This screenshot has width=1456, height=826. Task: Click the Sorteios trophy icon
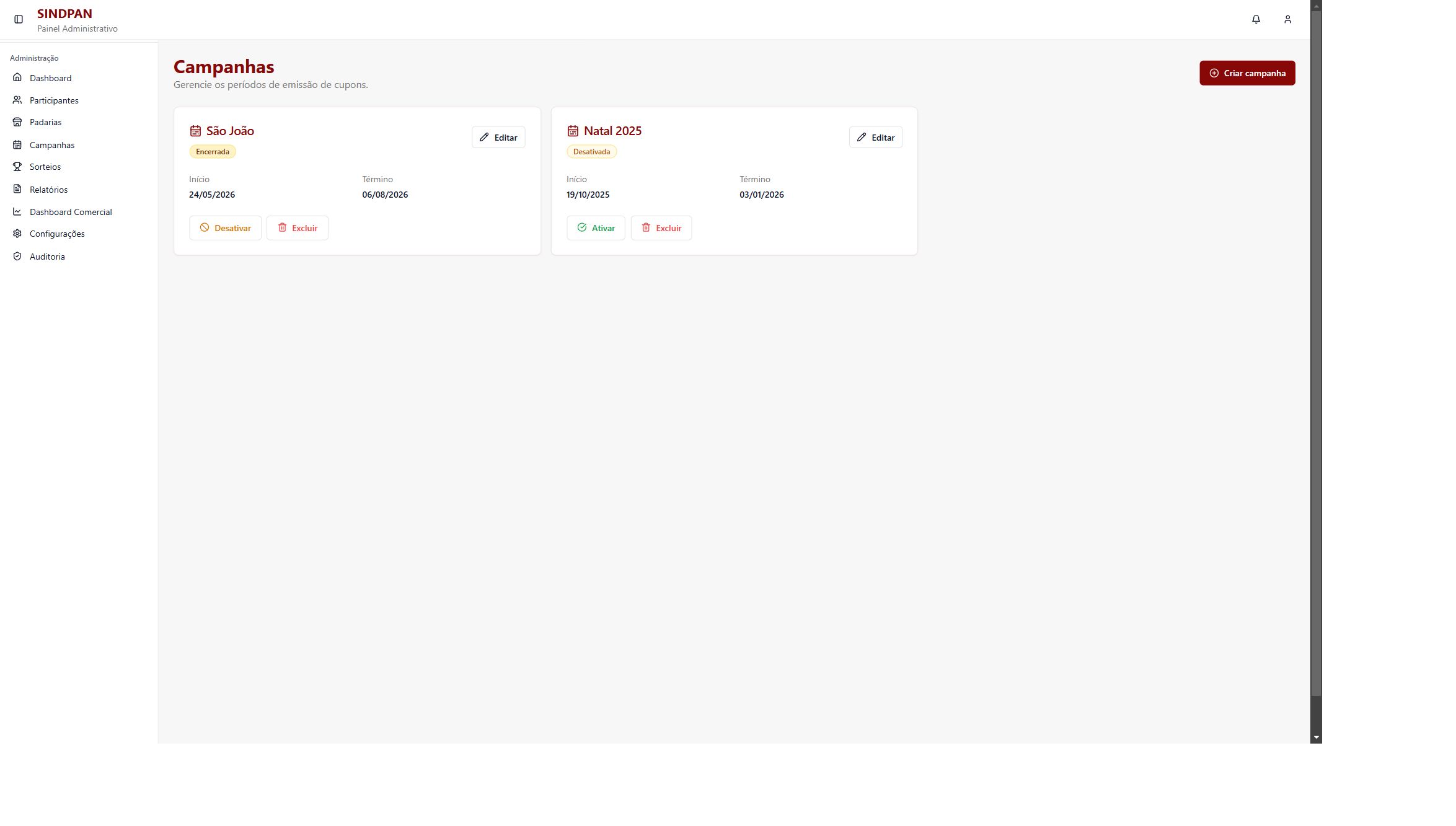(17, 167)
